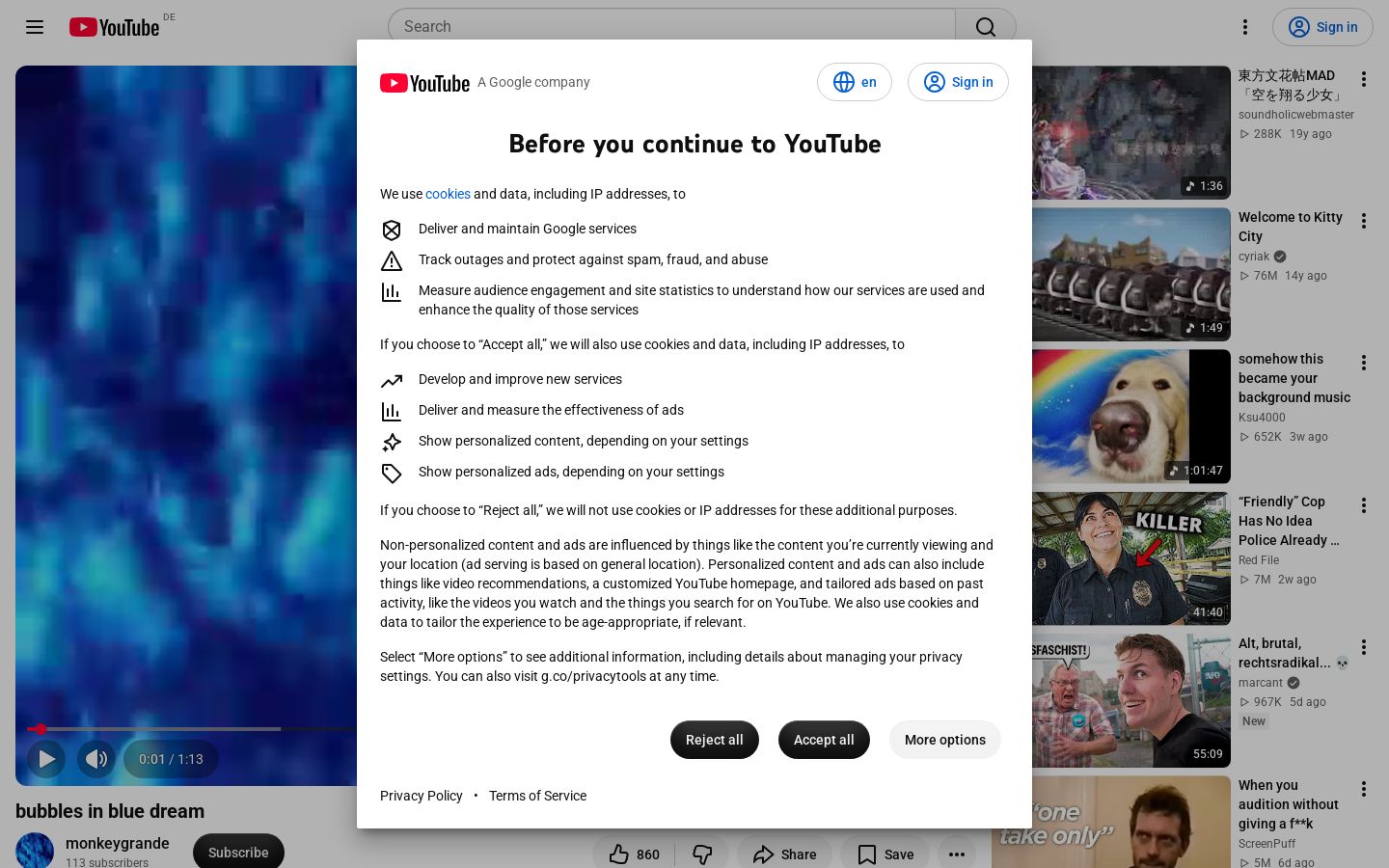The height and width of the screenshot is (868, 1389).
Task: Open the header settings three-dot menu
Action: (x=1245, y=27)
